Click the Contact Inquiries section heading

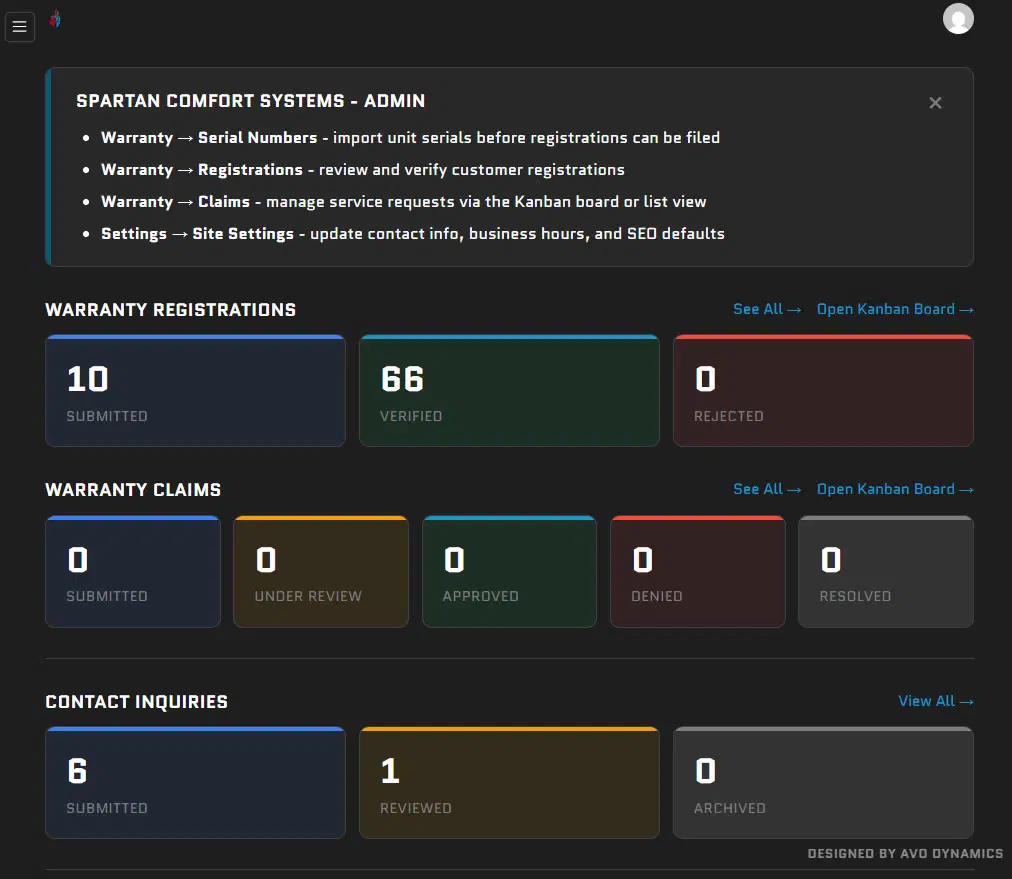click(x=136, y=702)
